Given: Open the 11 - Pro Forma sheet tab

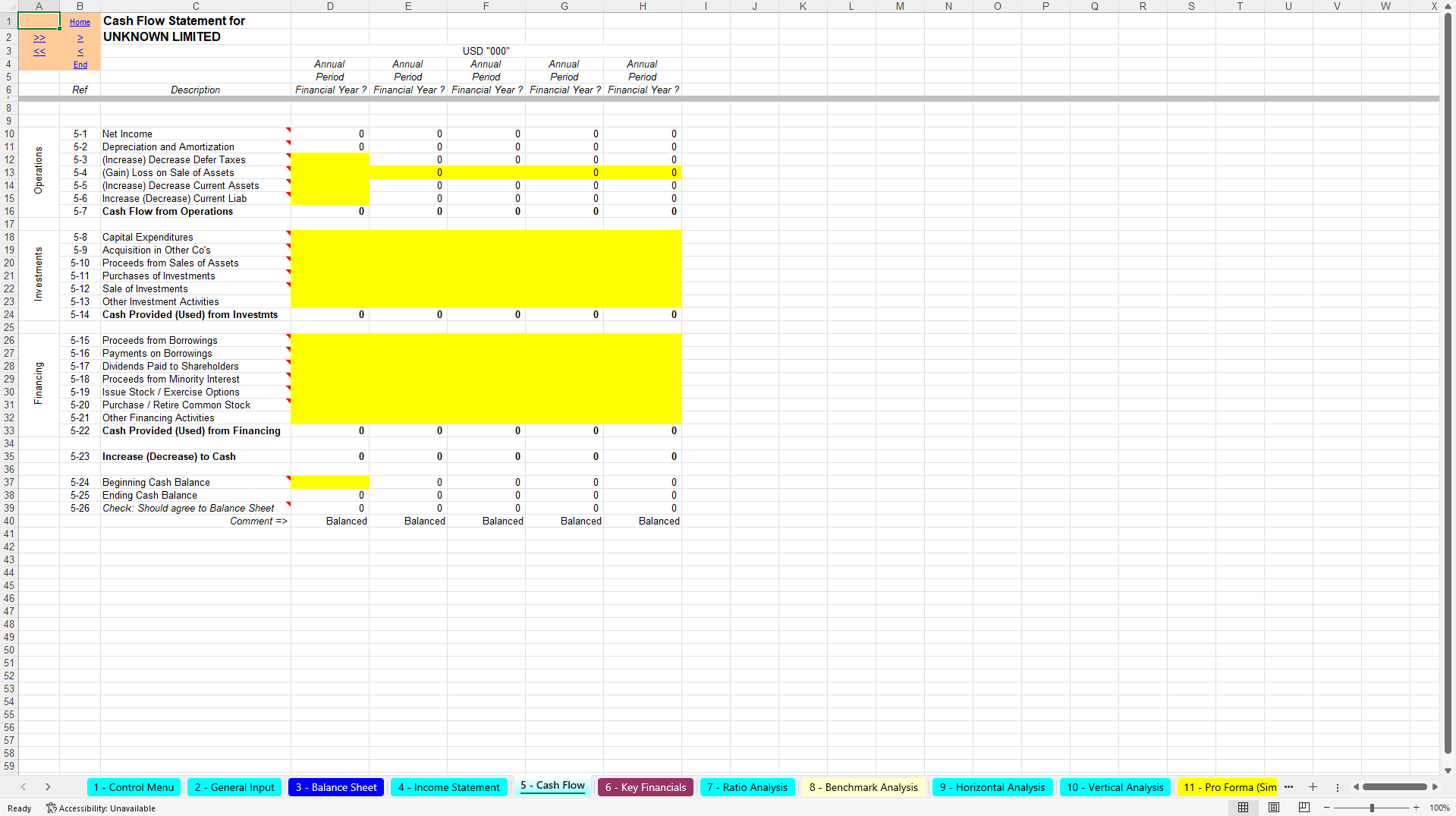Looking at the screenshot, I should click(x=1229, y=787).
